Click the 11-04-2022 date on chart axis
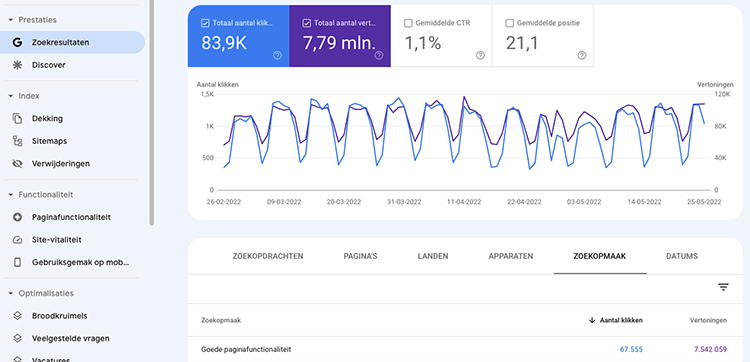The width and height of the screenshot is (750, 362). click(464, 202)
